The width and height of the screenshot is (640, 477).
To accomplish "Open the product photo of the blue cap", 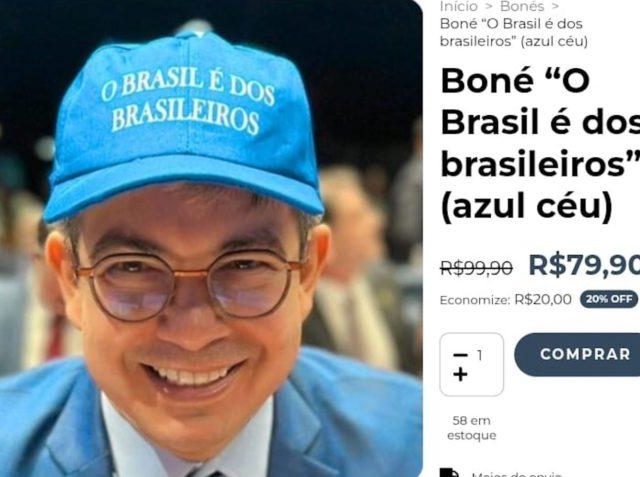I will tap(211, 238).
